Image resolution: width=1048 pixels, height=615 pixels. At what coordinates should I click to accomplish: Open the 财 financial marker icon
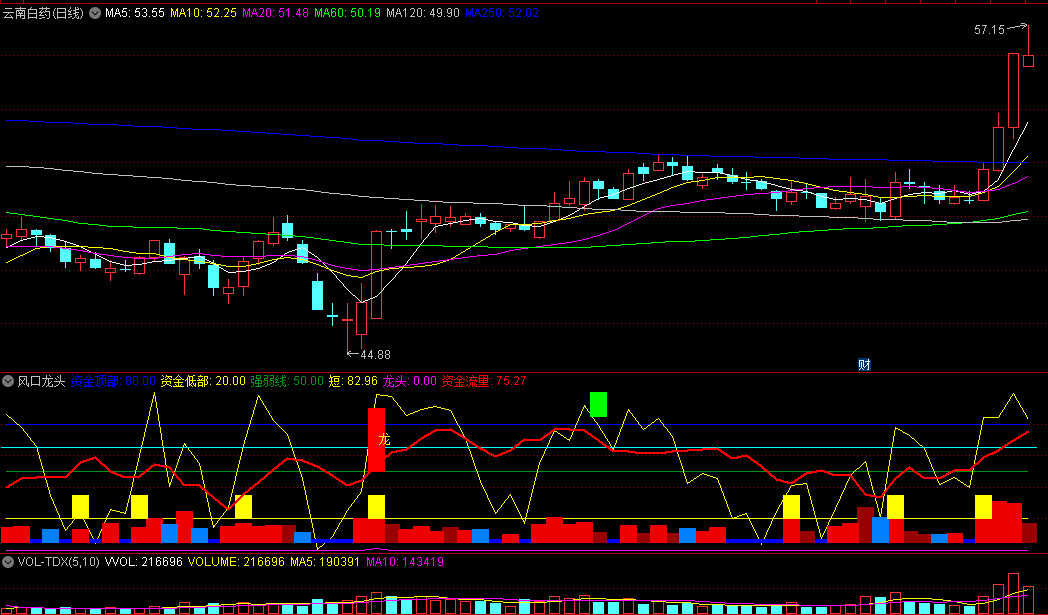pos(864,364)
